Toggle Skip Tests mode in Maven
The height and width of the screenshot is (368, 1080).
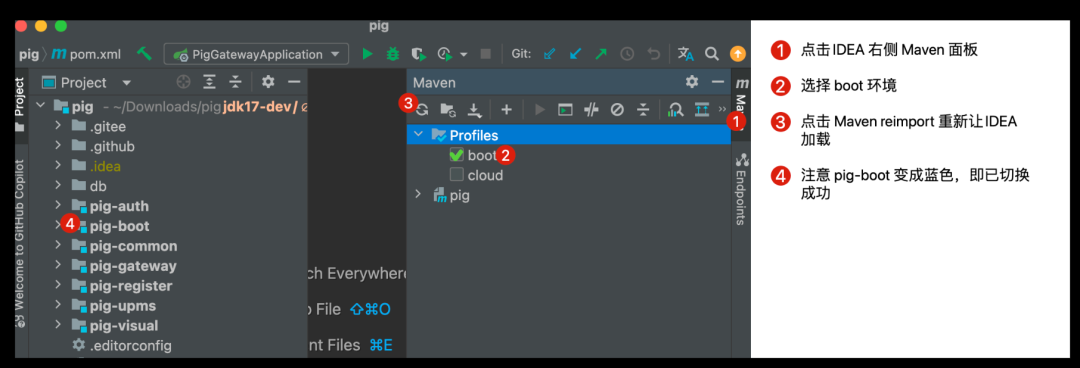pyautogui.click(x=617, y=109)
